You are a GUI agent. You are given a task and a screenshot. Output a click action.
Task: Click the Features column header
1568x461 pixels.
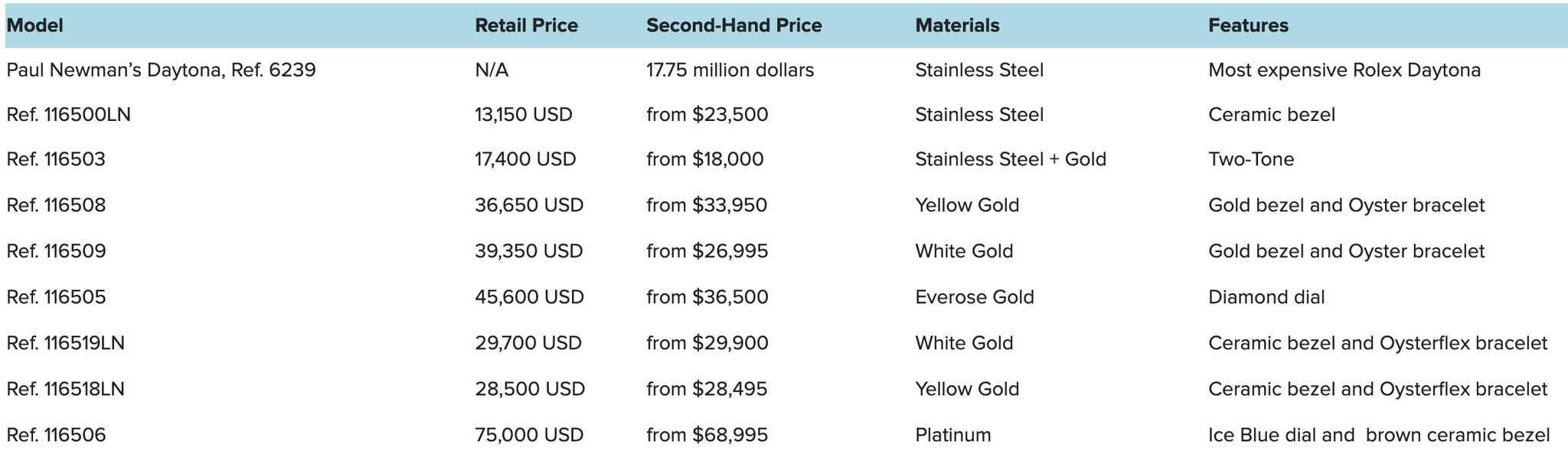click(1248, 26)
